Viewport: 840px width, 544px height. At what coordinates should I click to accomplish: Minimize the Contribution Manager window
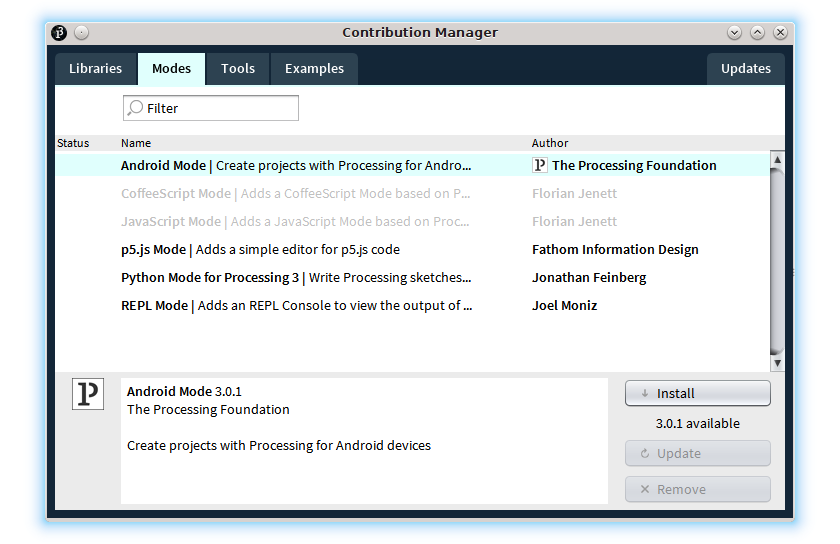[734, 33]
